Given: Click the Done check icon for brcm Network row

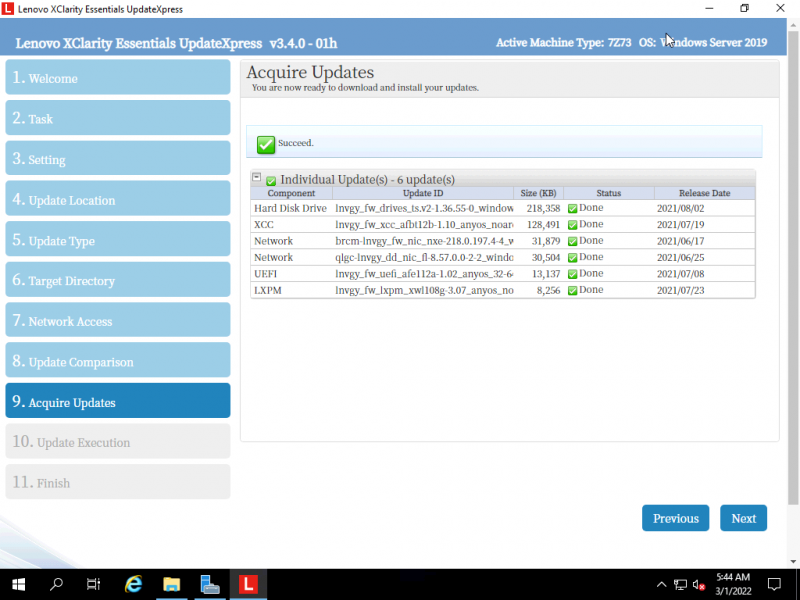Looking at the screenshot, I should (572, 241).
